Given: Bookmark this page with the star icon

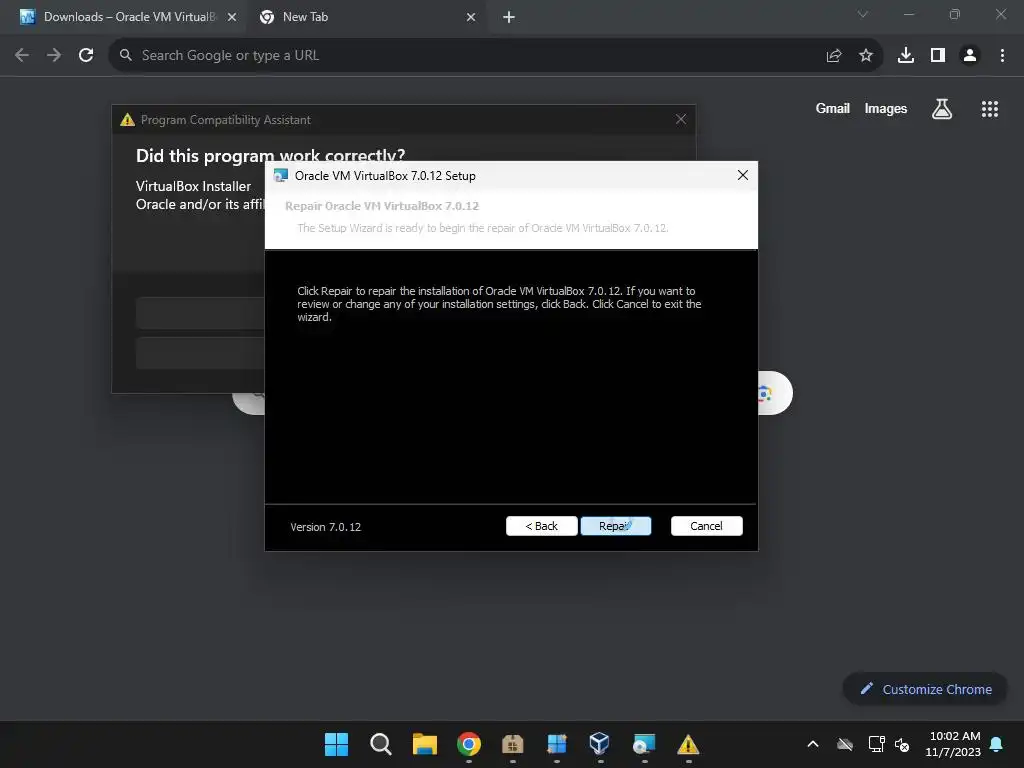Looking at the screenshot, I should click(865, 56).
